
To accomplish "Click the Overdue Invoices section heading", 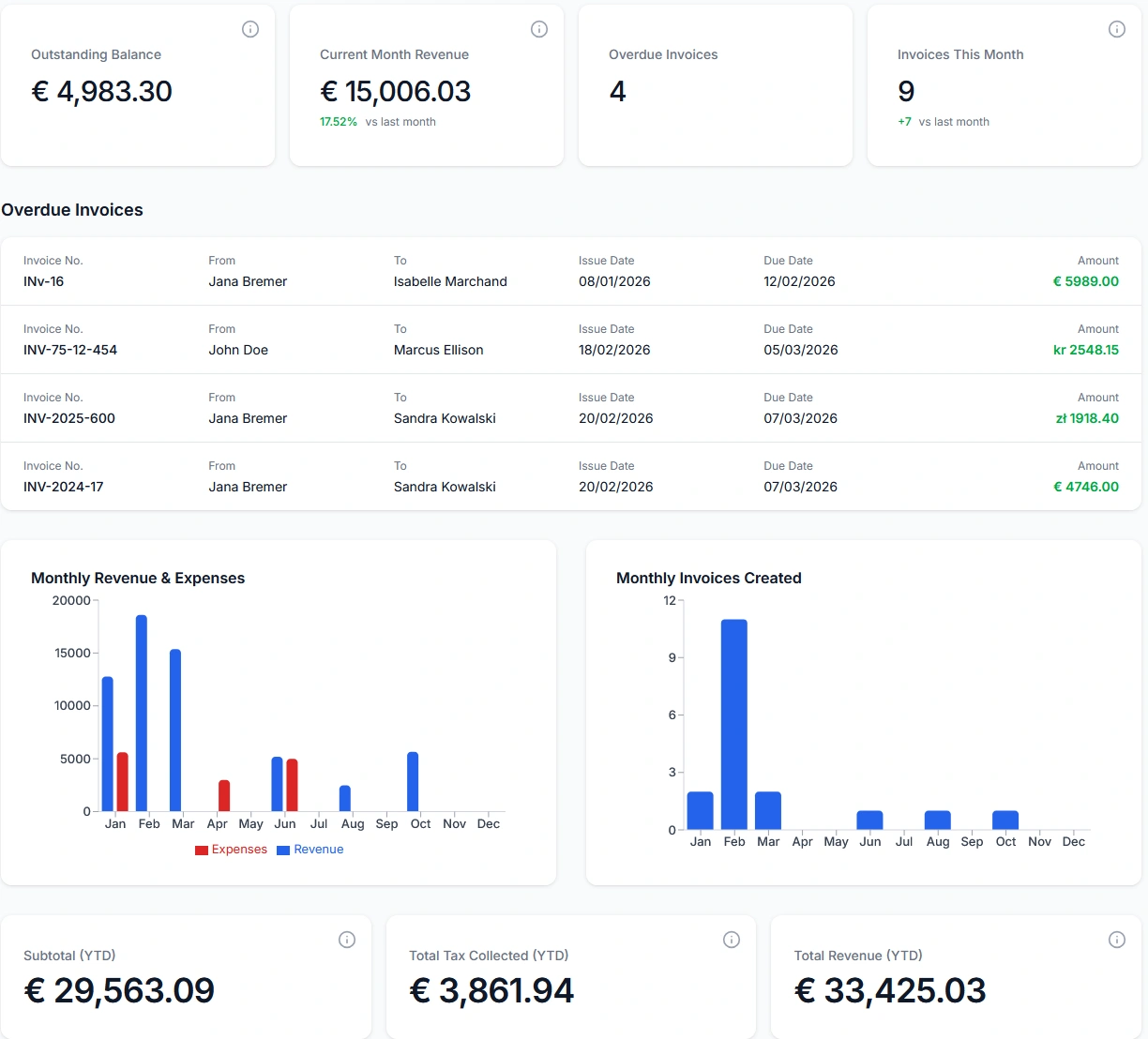I will coord(72,209).
